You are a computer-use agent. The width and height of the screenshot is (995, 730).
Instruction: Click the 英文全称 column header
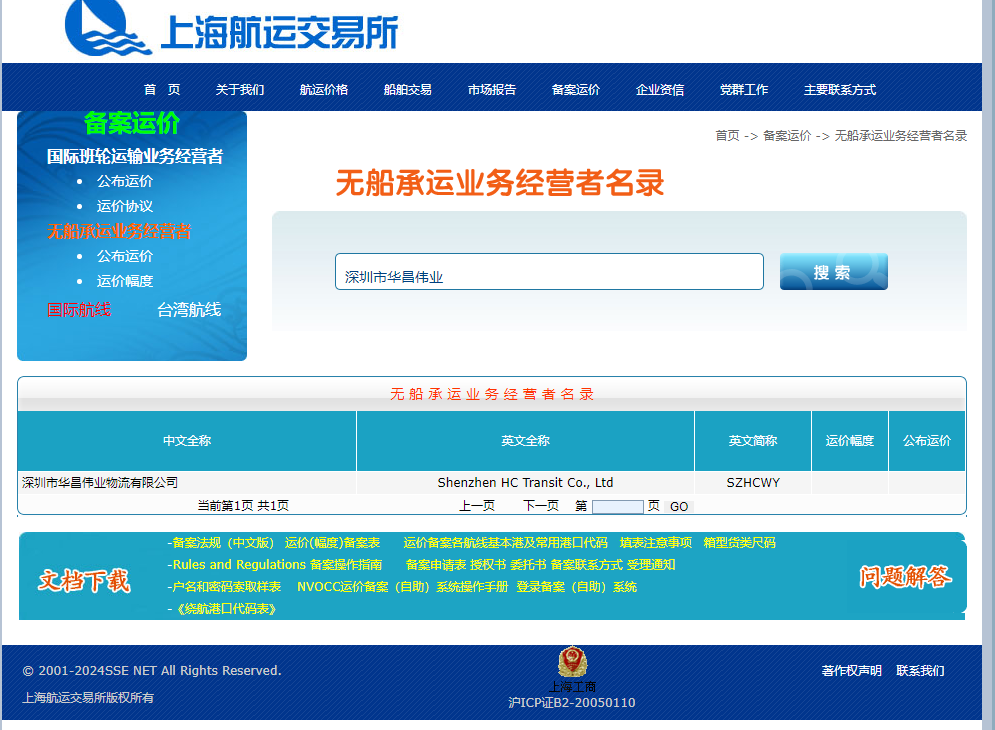pyautogui.click(x=525, y=441)
